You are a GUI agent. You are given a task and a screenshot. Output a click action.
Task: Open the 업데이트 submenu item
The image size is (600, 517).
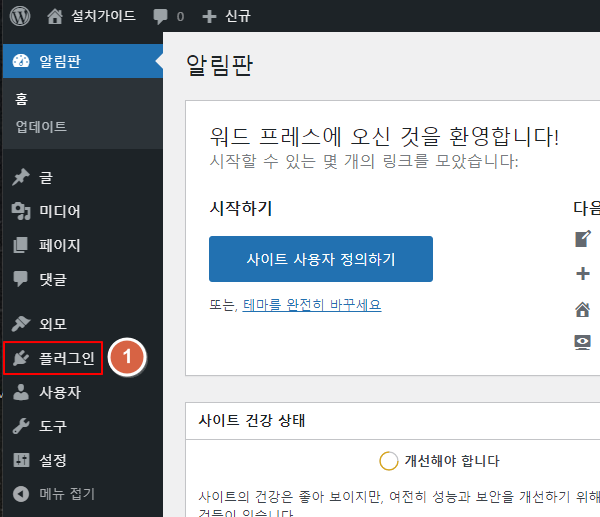(41, 126)
